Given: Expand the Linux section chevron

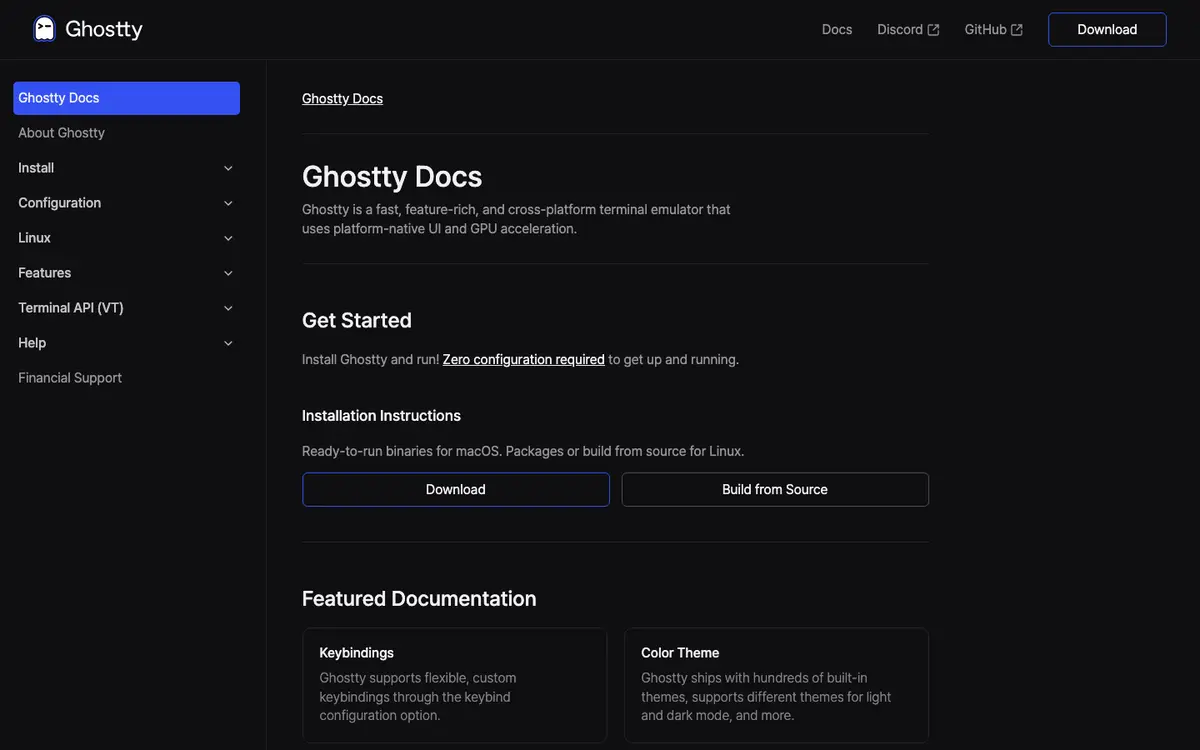Looking at the screenshot, I should click(x=228, y=238).
